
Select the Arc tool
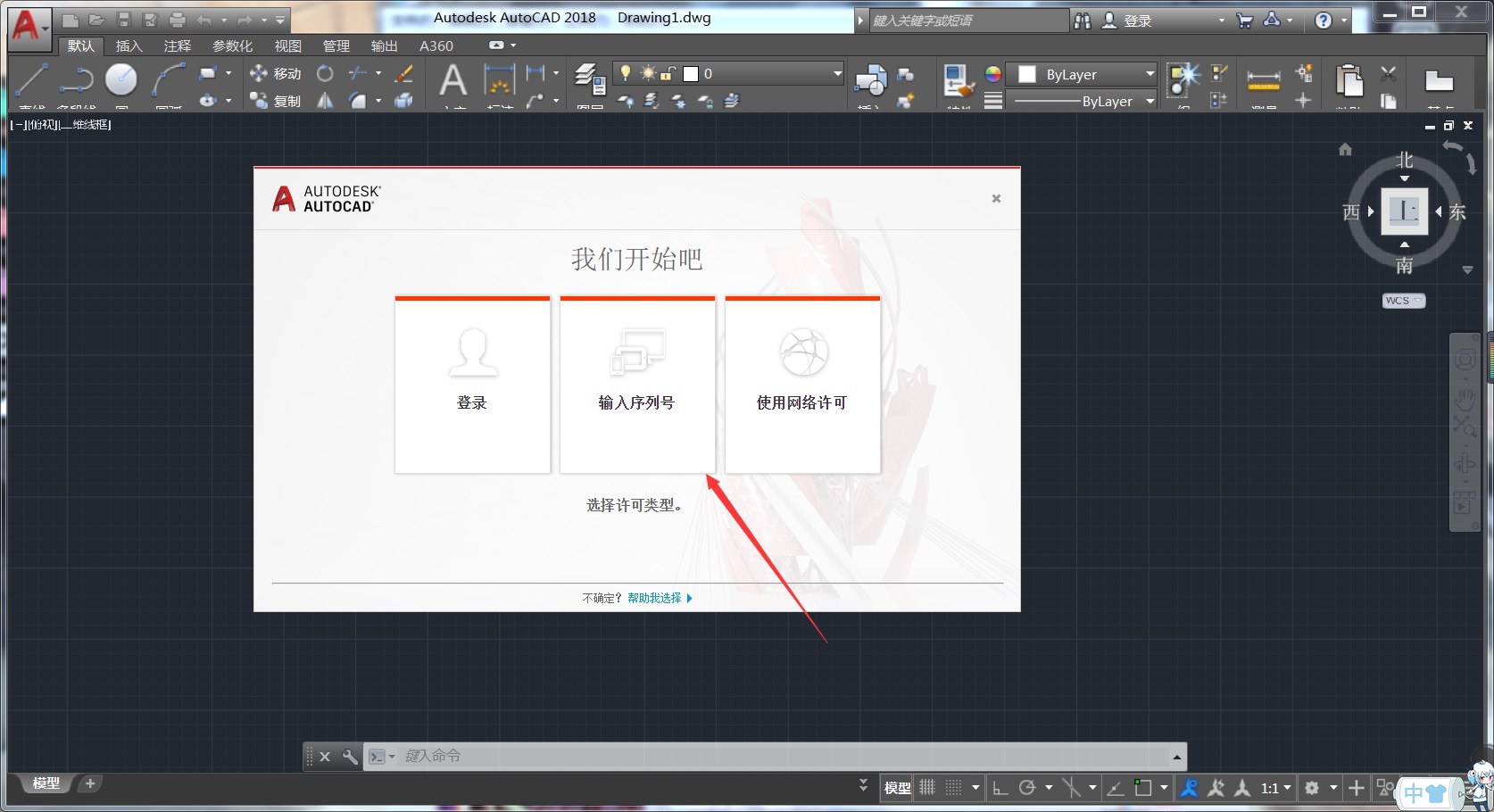pyautogui.click(x=168, y=79)
